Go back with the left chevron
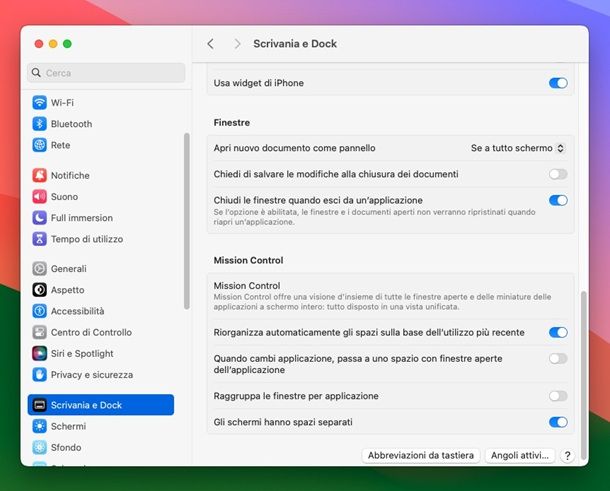 (210, 44)
